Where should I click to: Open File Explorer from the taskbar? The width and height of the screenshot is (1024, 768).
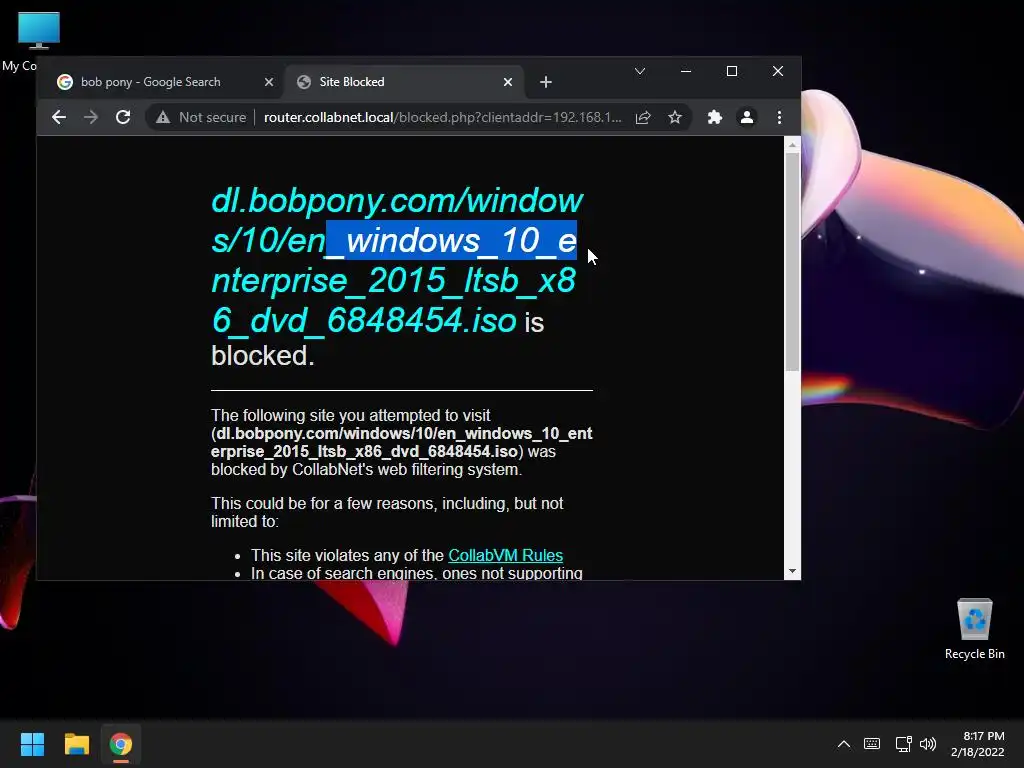[x=76, y=744]
